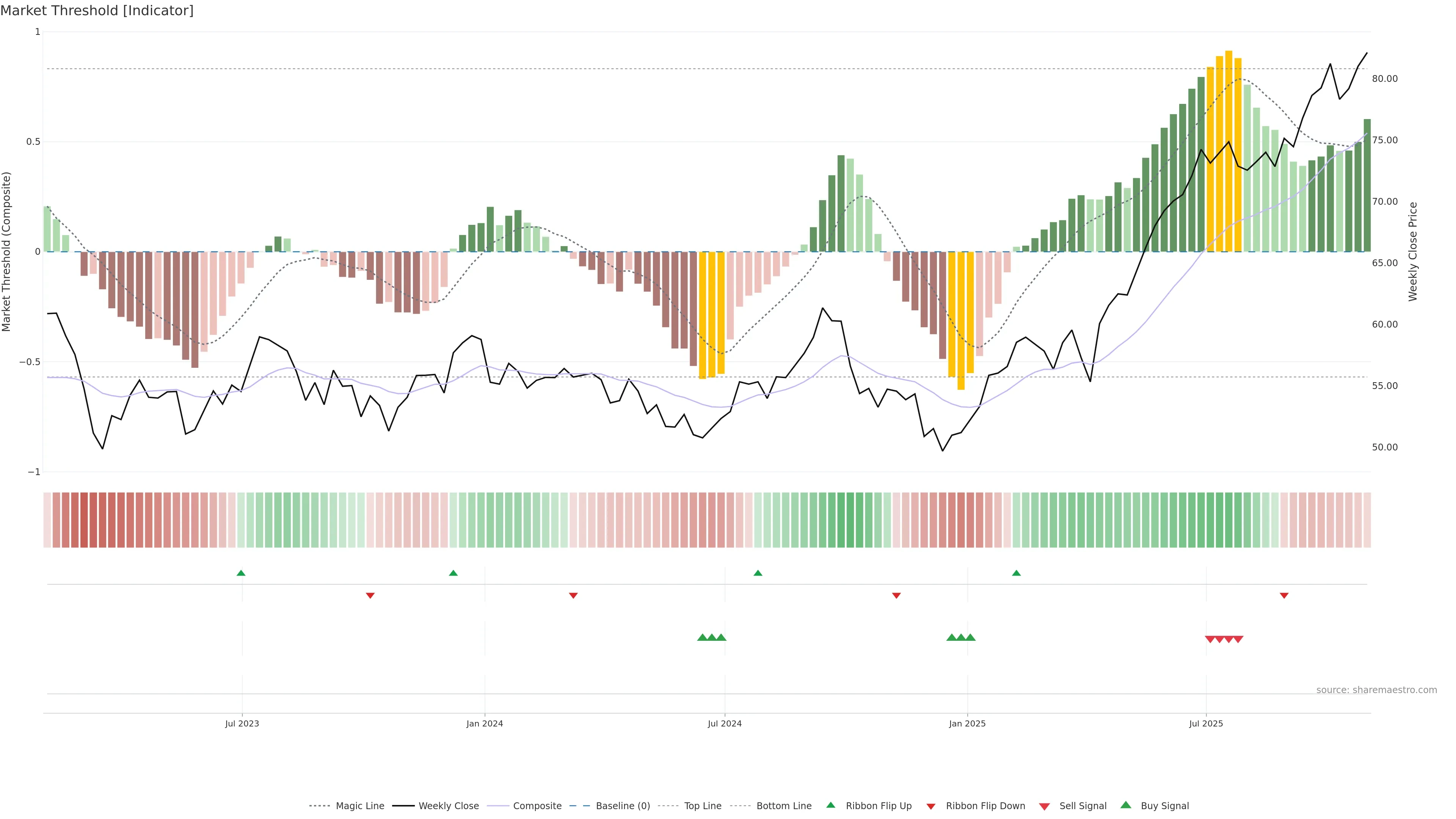The height and width of the screenshot is (819, 1456).
Task: Click first buy signal triangle before Jul 2024
Action: [x=702, y=637]
